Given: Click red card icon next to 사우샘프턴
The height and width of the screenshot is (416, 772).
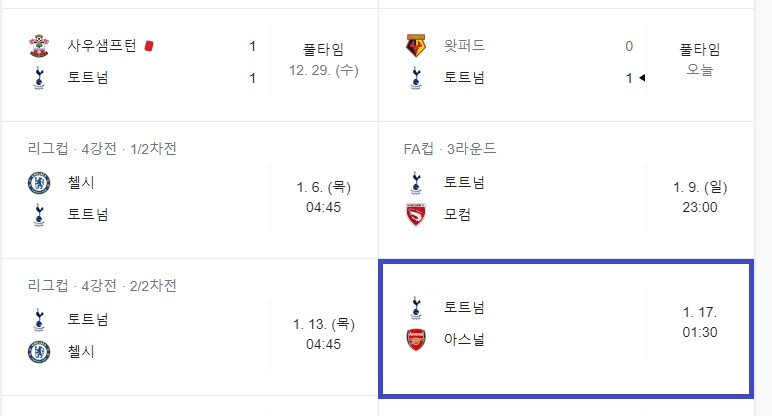Looking at the screenshot, I should point(149,46).
